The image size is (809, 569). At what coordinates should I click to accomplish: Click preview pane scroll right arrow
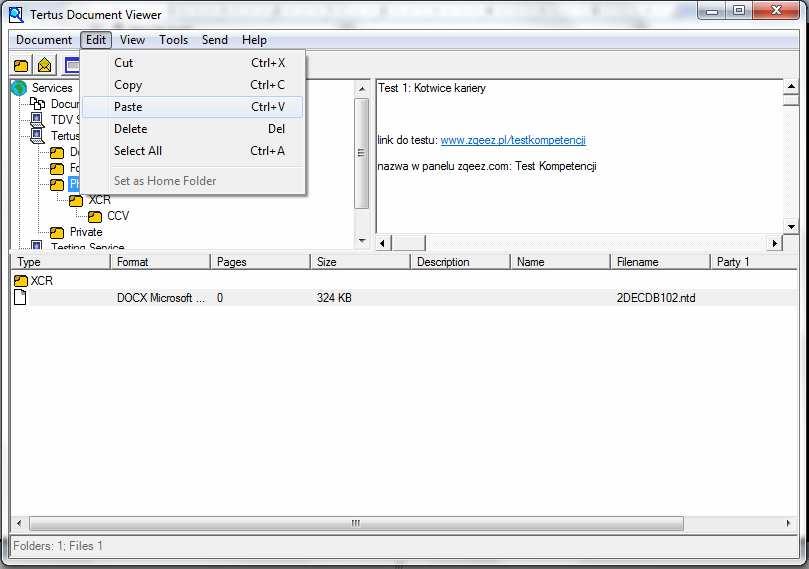click(x=774, y=243)
